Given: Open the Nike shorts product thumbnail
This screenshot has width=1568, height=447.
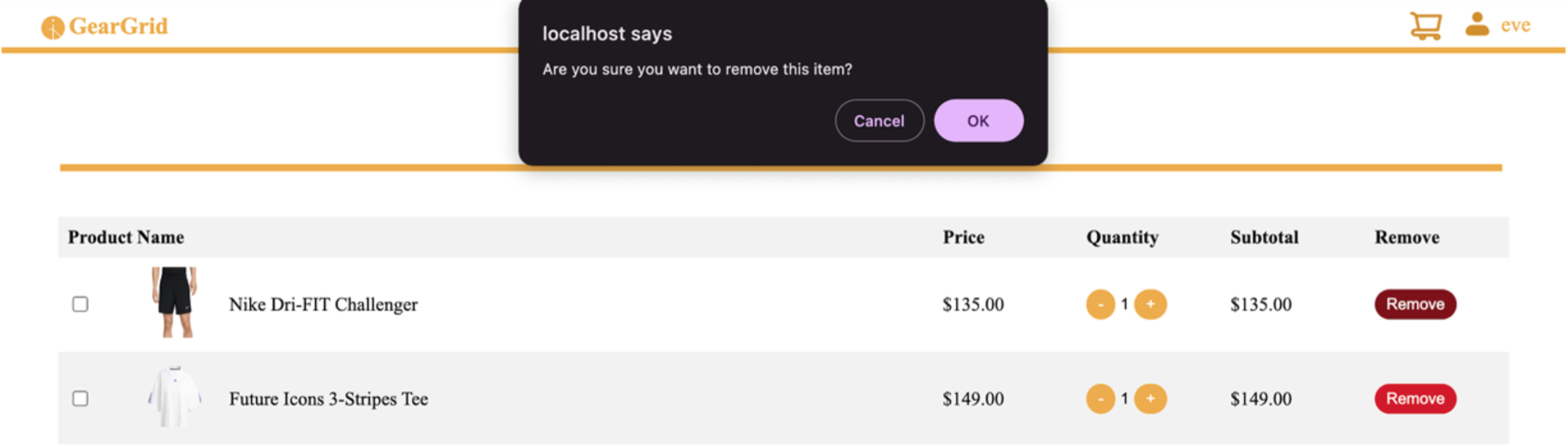Looking at the screenshot, I should (x=175, y=302).
